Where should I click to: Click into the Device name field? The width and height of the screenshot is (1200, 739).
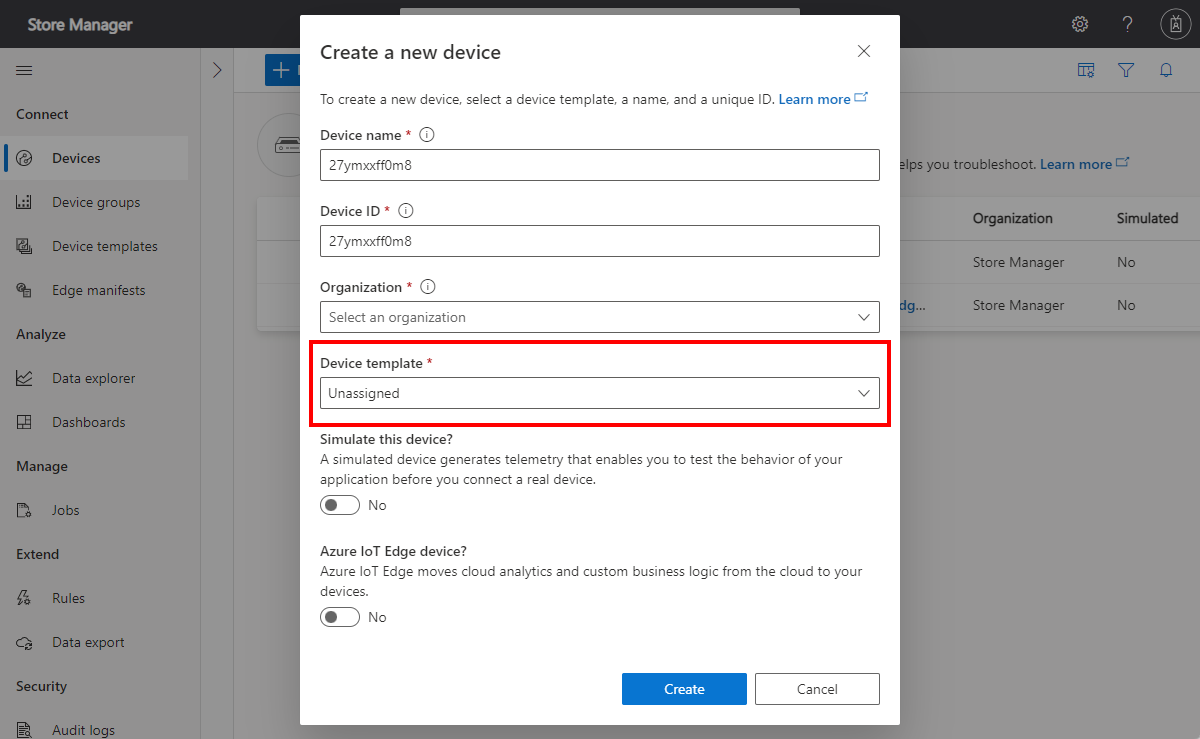(x=600, y=165)
